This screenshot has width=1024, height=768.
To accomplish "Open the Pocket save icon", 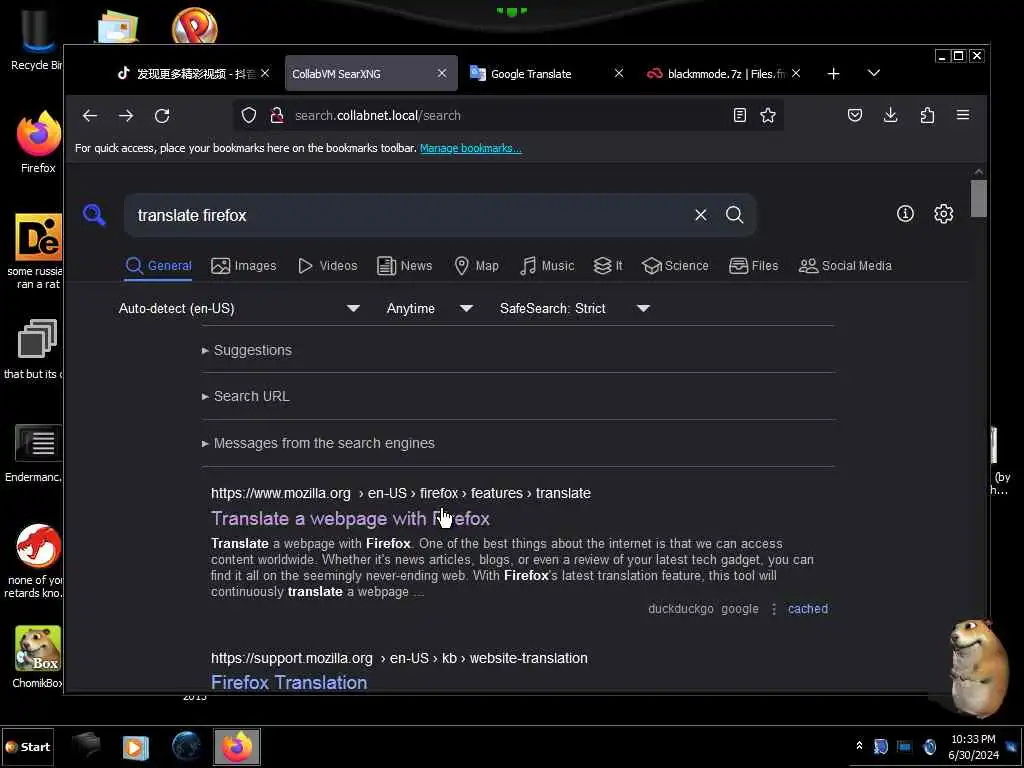I will point(855,116).
